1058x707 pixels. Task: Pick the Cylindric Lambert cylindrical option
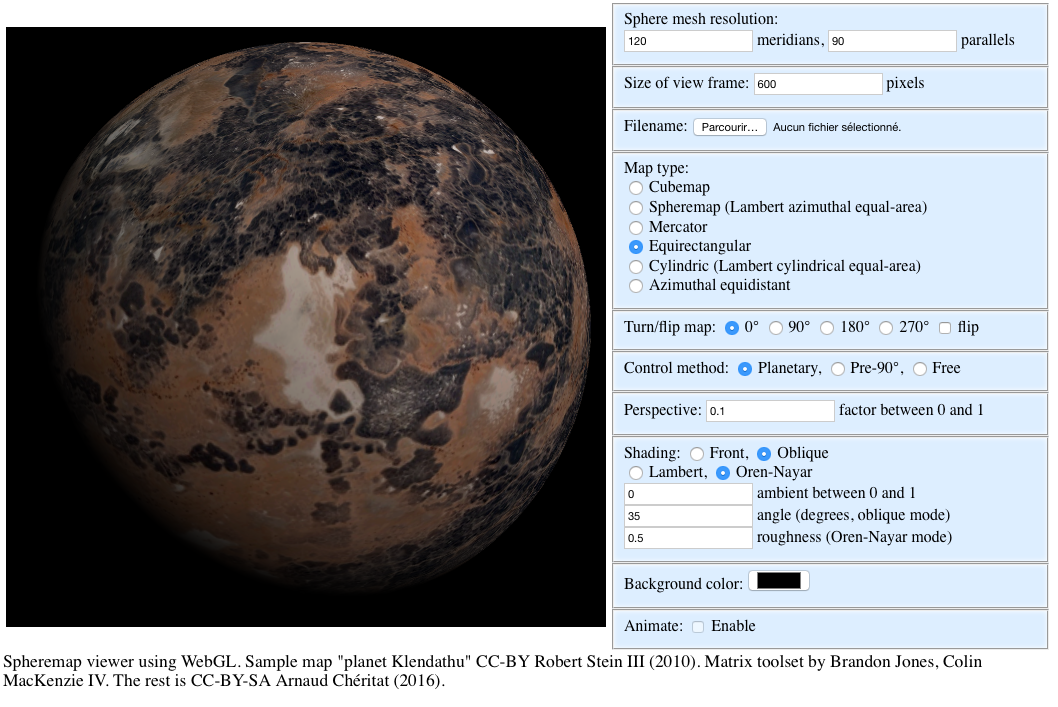pyautogui.click(x=635, y=266)
